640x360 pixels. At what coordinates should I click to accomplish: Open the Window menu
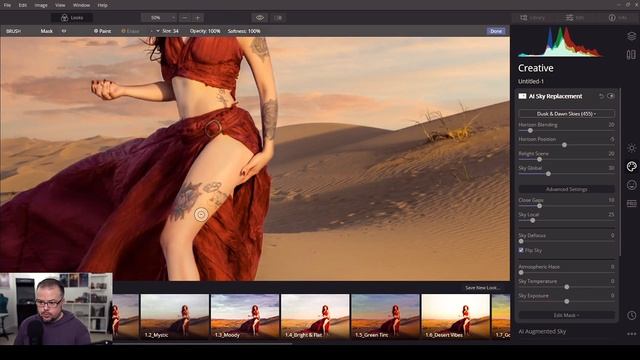(x=81, y=5)
